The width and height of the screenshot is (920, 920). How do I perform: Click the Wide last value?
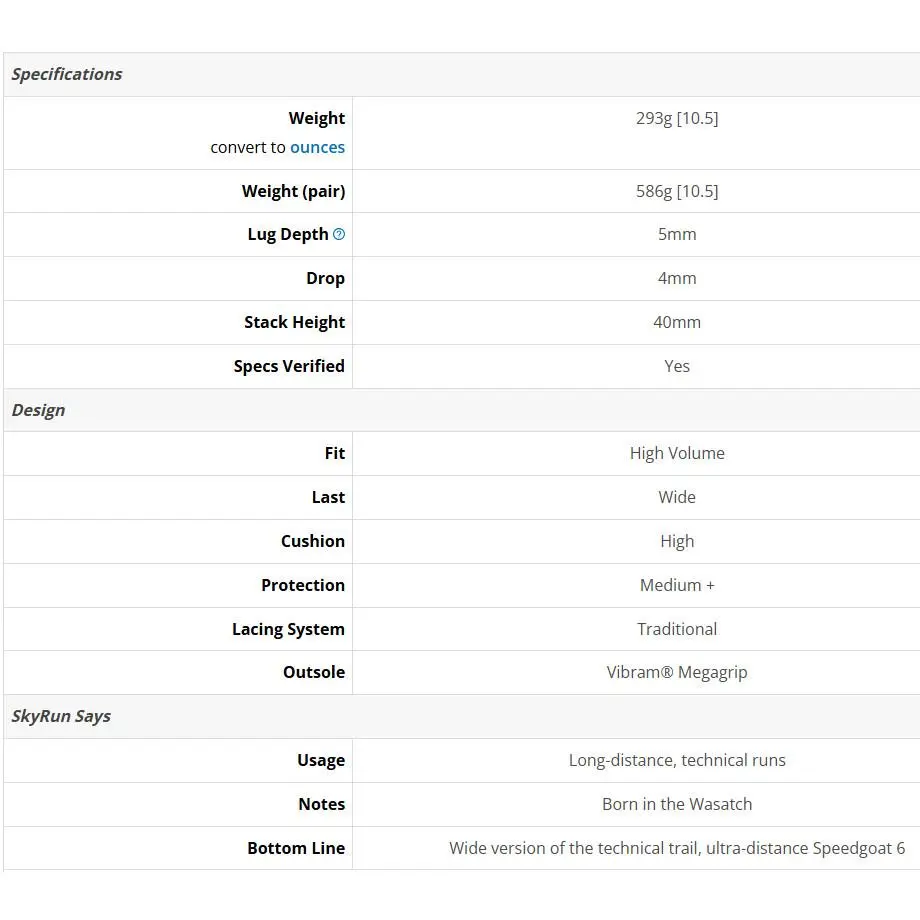tap(677, 497)
